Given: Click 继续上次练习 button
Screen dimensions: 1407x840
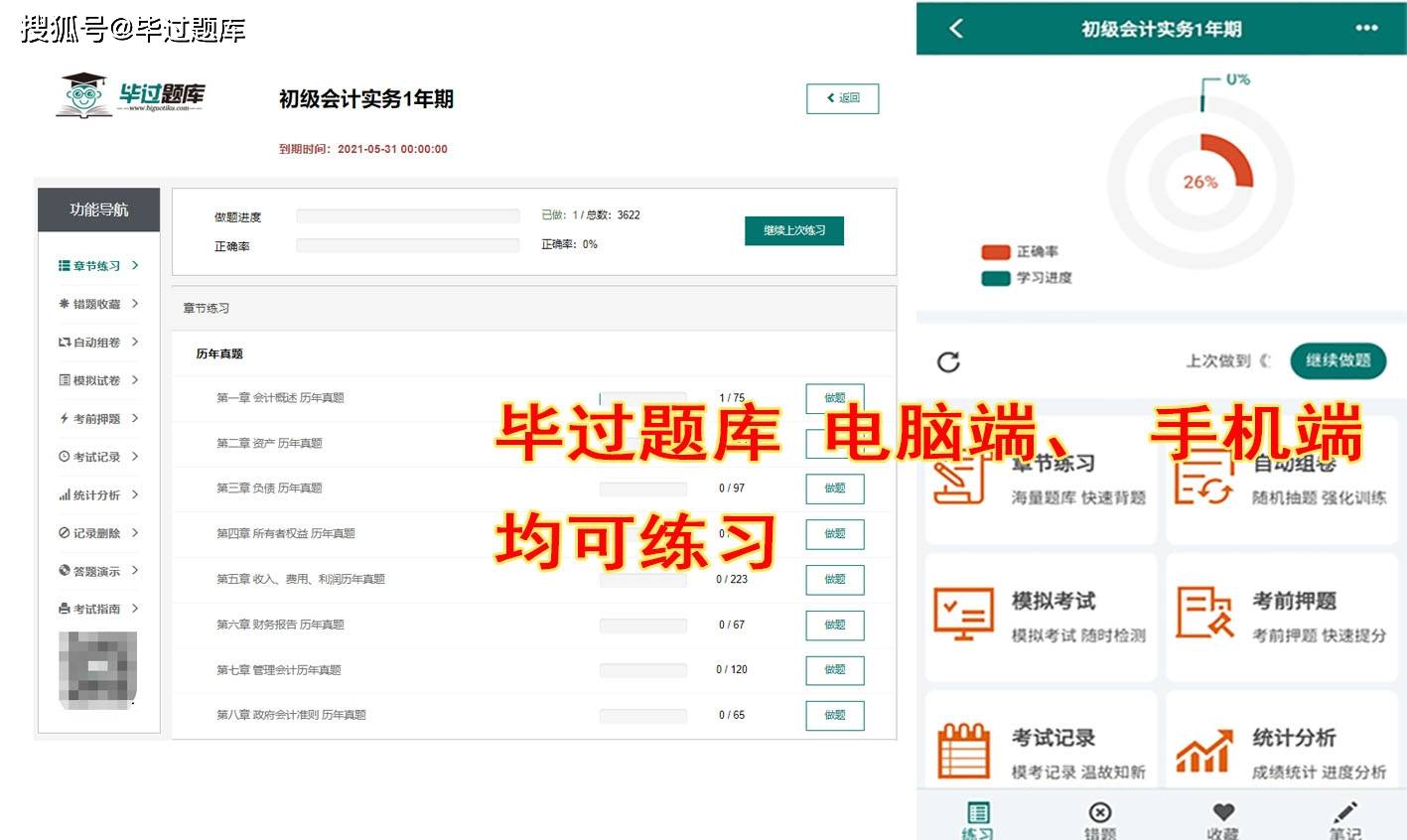Looking at the screenshot, I should [x=794, y=230].
